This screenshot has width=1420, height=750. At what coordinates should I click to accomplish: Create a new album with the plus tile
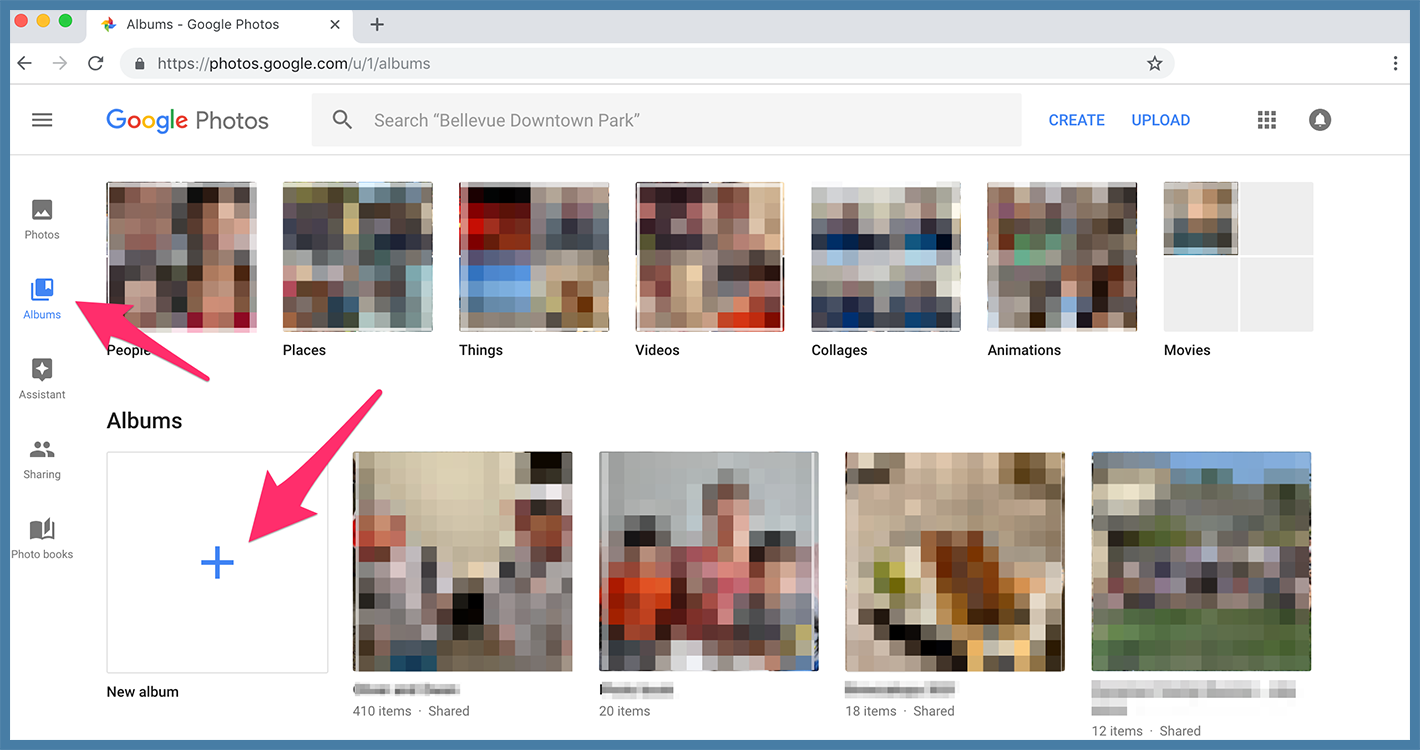tap(217, 562)
